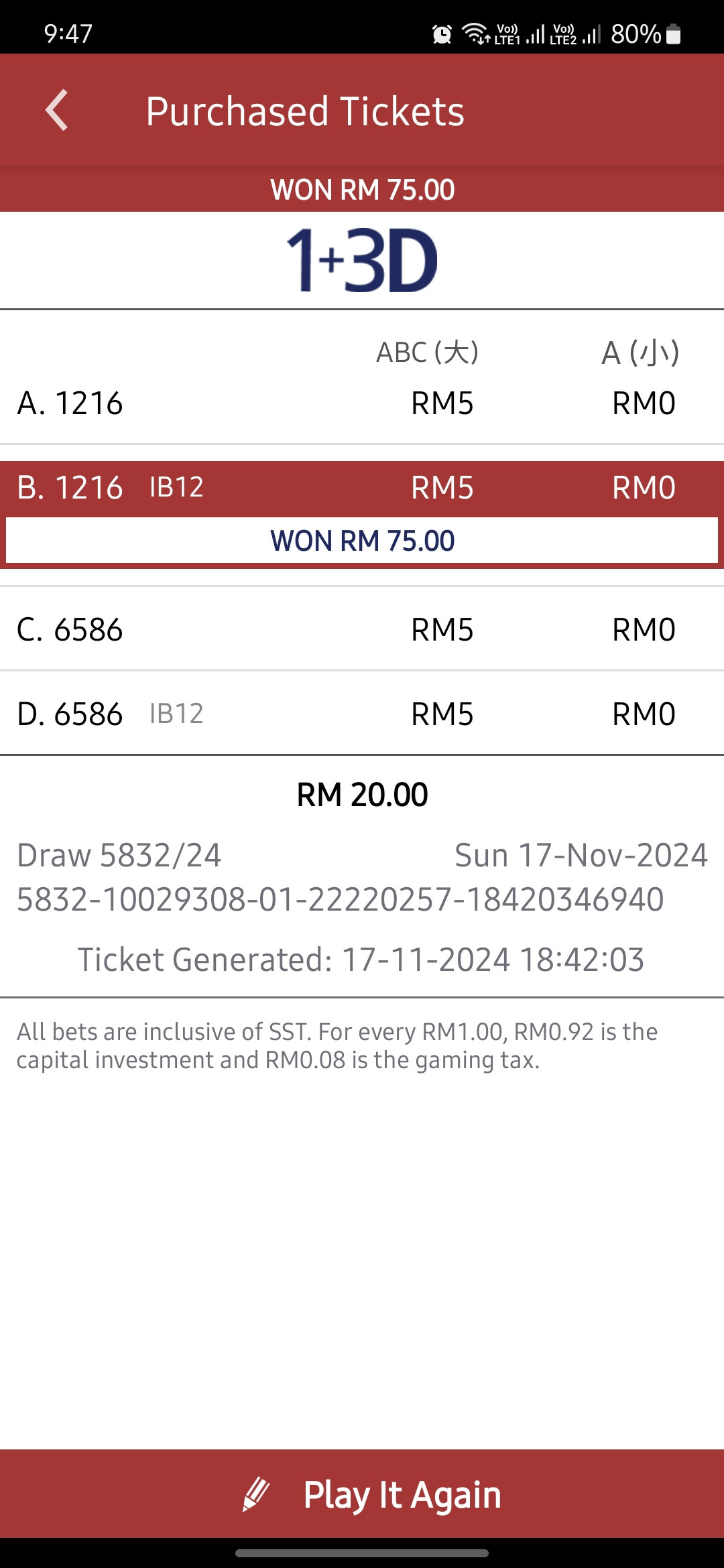Select bet row A. 1216

point(362,403)
